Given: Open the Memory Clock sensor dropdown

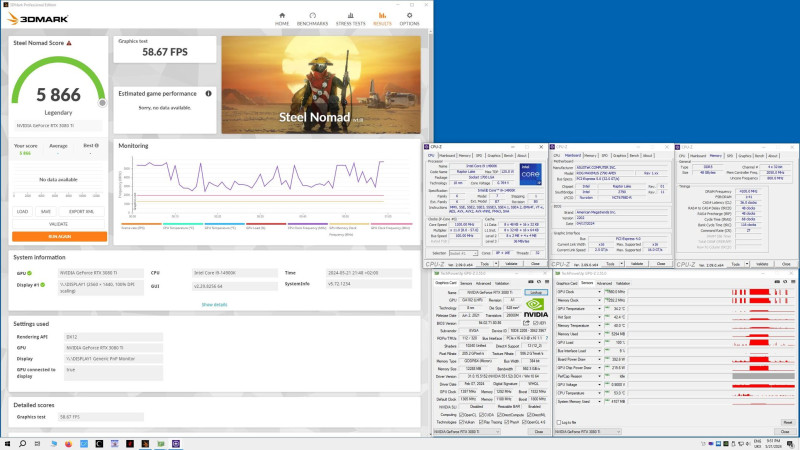Looking at the screenshot, I should coord(599,301).
